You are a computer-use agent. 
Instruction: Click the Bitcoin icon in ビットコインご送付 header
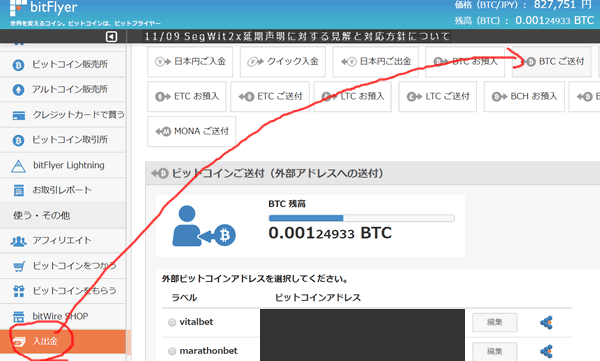coord(160,174)
